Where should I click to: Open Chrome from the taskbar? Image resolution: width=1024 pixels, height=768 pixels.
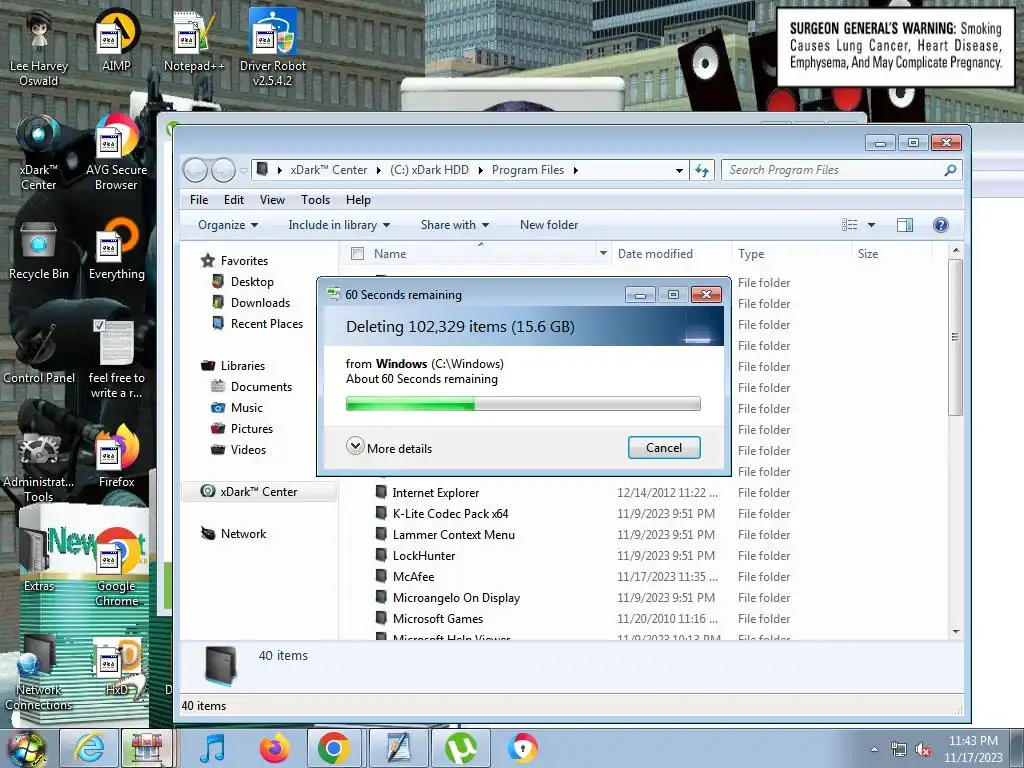coord(334,748)
